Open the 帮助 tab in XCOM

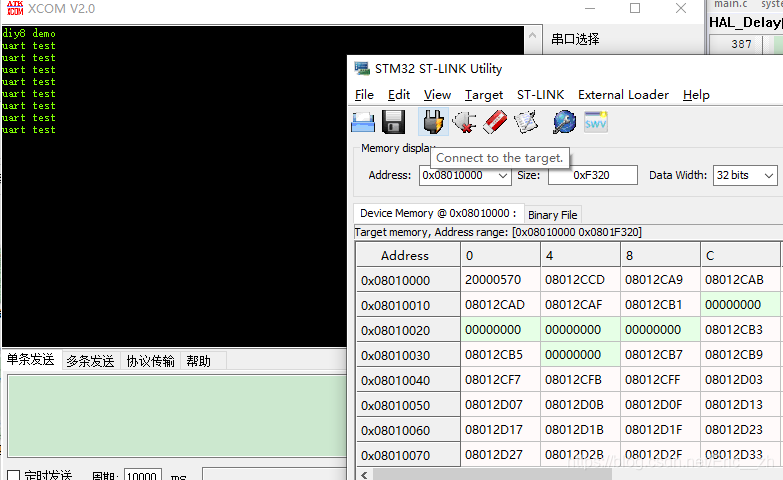pyautogui.click(x=198, y=361)
